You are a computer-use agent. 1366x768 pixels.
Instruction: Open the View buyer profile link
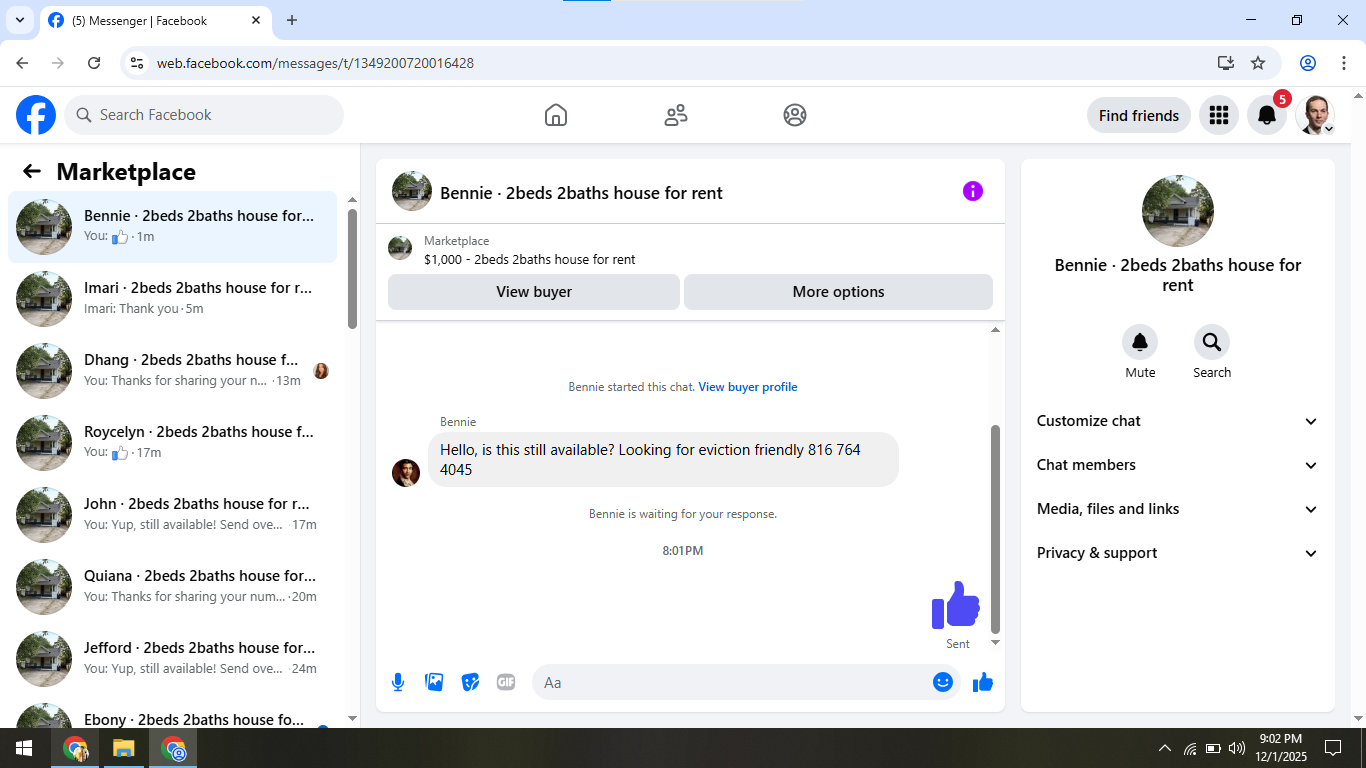748,387
